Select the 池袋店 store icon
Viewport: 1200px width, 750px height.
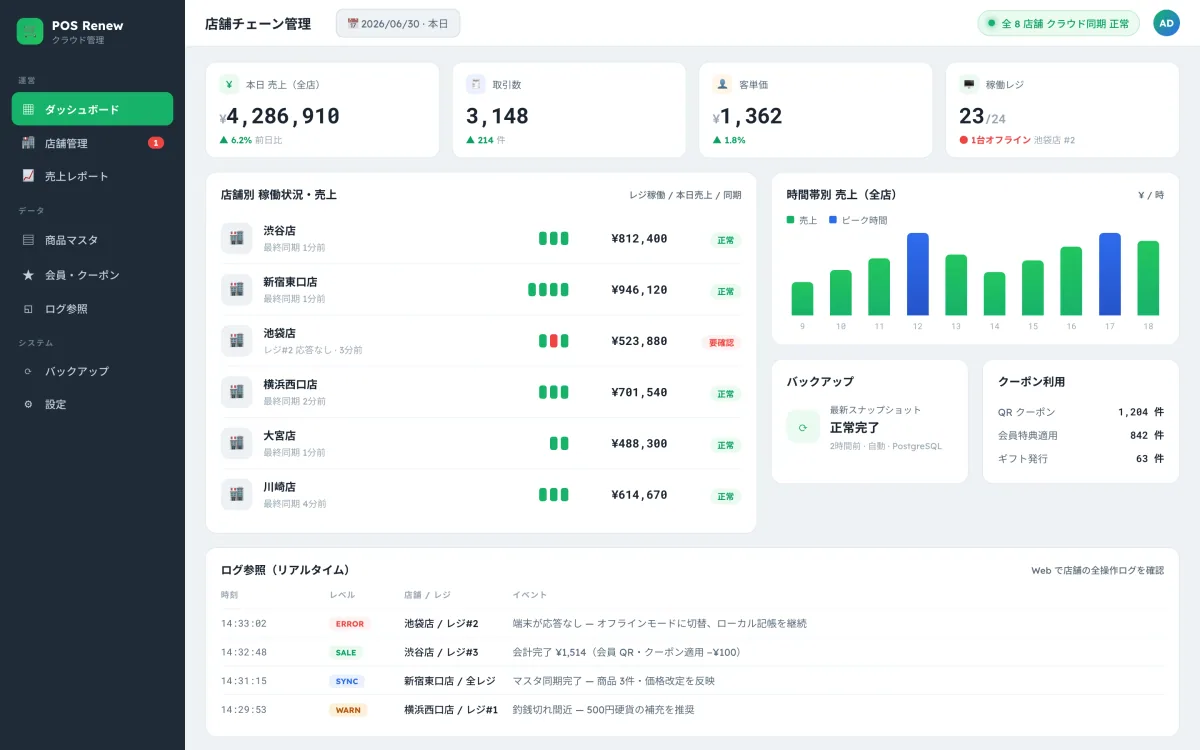click(x=237, y=341)
